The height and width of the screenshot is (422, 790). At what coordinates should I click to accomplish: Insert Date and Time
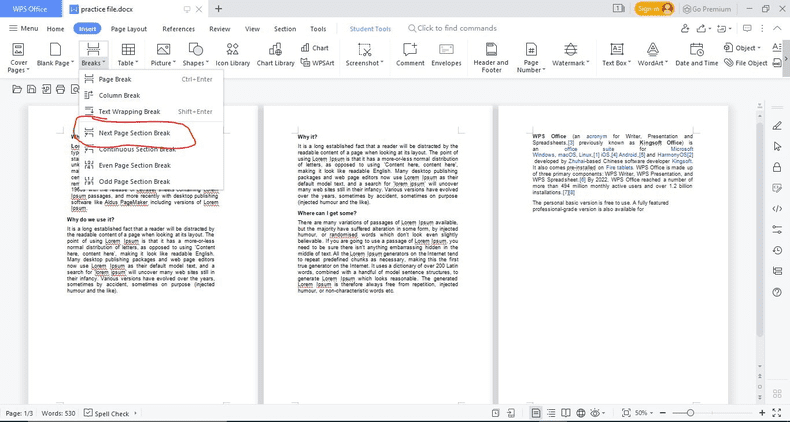point(697,55)
